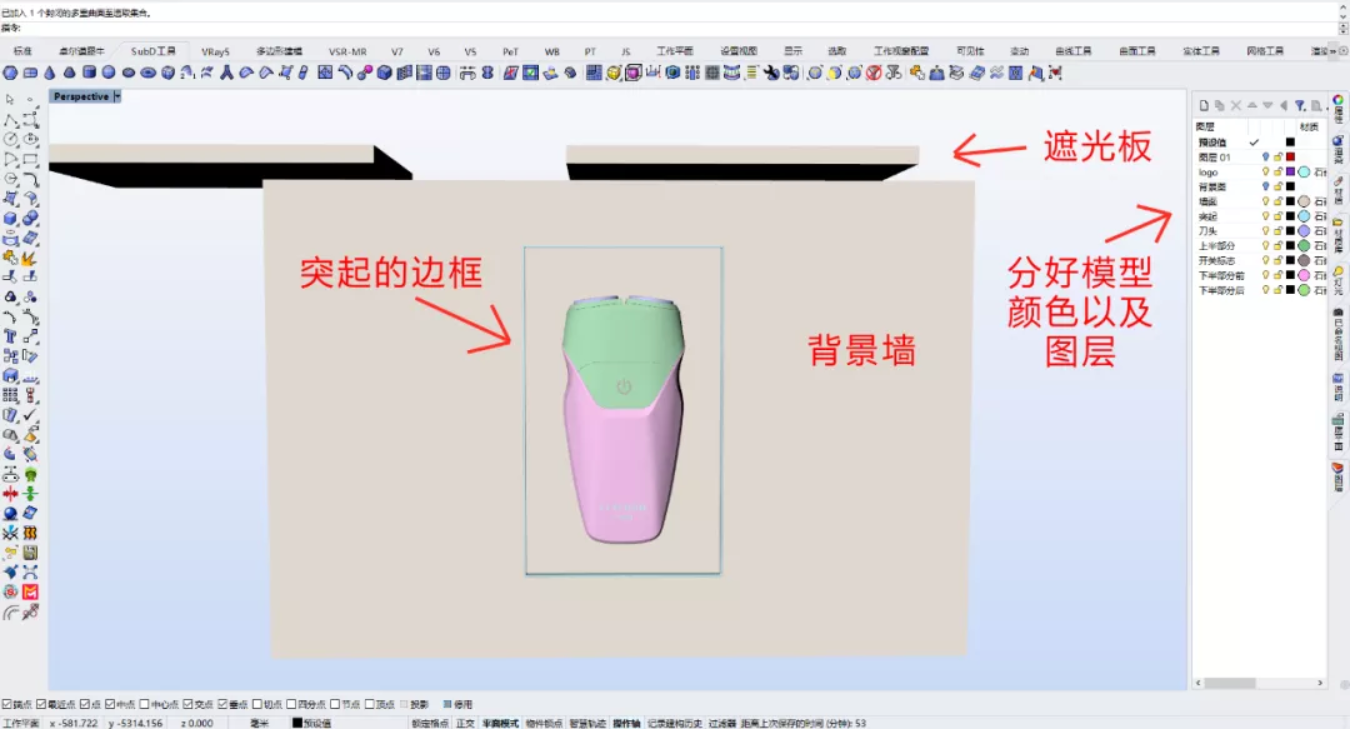The height and width of the screenshot is (729, 1350).
Task: Toggle 智慧轨迹 SmartTrack in status bar
Action: click(x=588, y=722)
